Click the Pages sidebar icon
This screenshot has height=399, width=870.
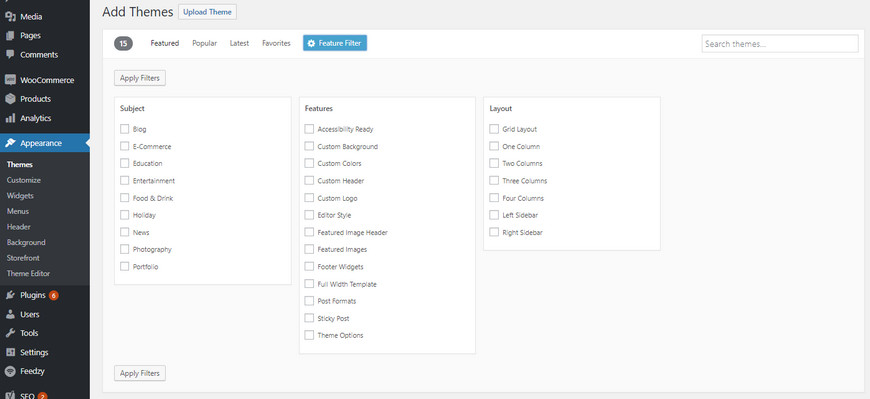point(10,36)
